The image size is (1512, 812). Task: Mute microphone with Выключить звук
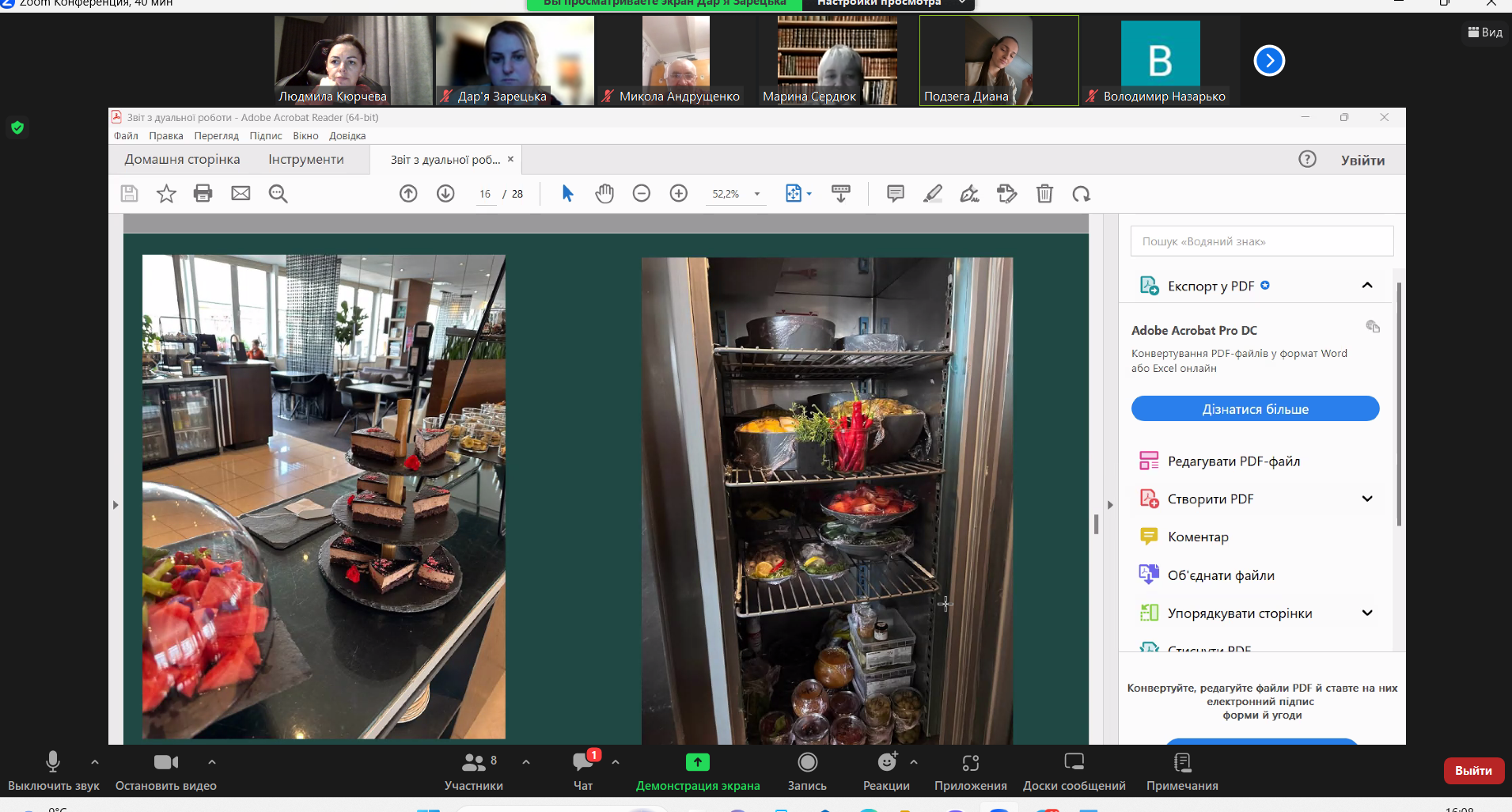(53, 770)
